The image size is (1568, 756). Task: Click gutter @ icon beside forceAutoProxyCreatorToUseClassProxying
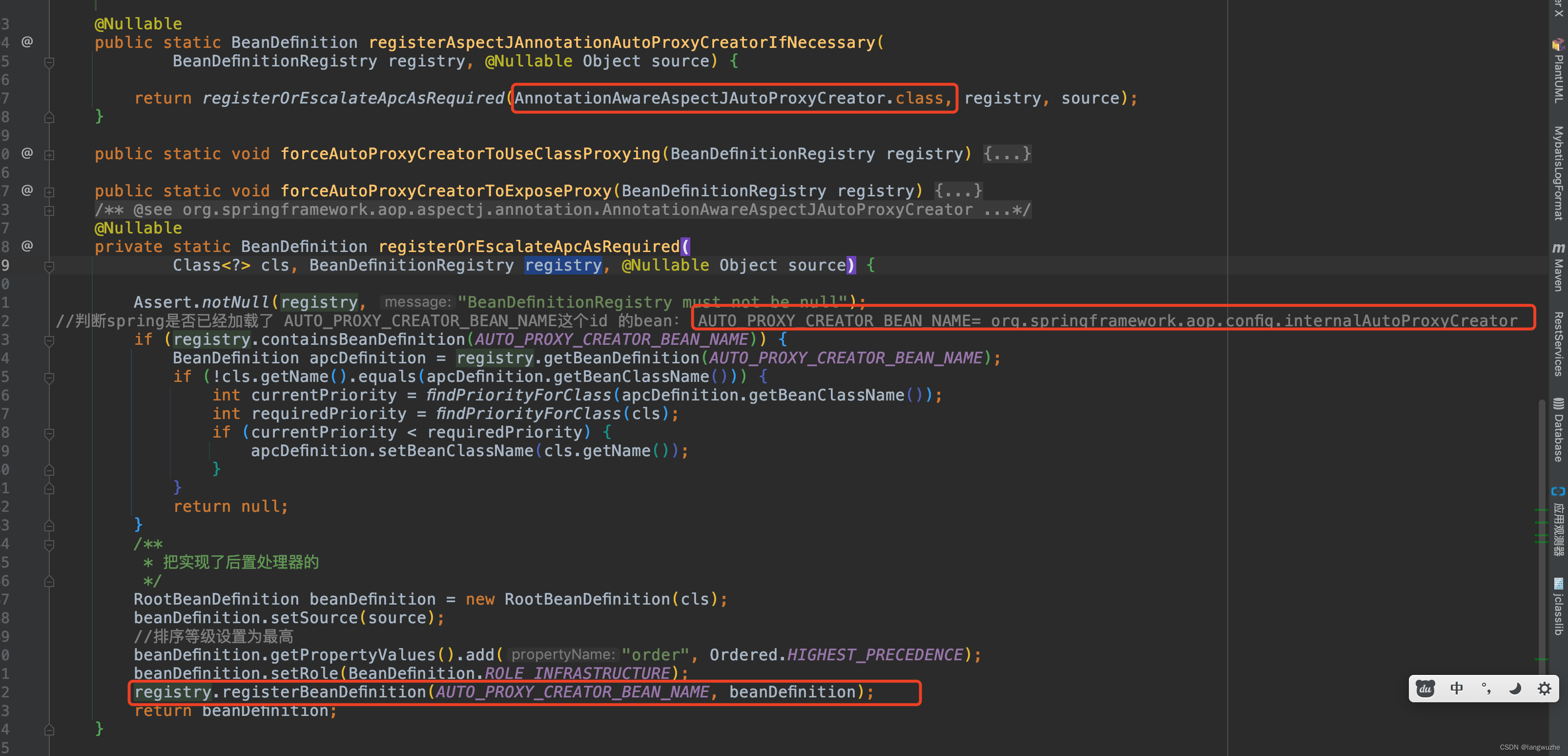point(27,153)
